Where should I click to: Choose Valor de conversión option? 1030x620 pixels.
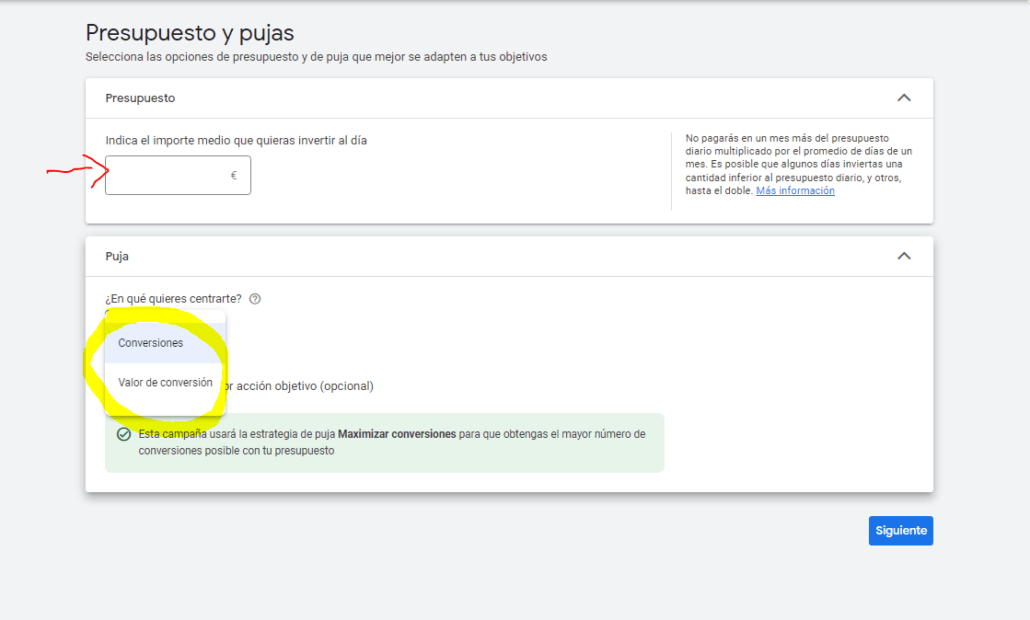pyautogui.click(x=165, y=383)
